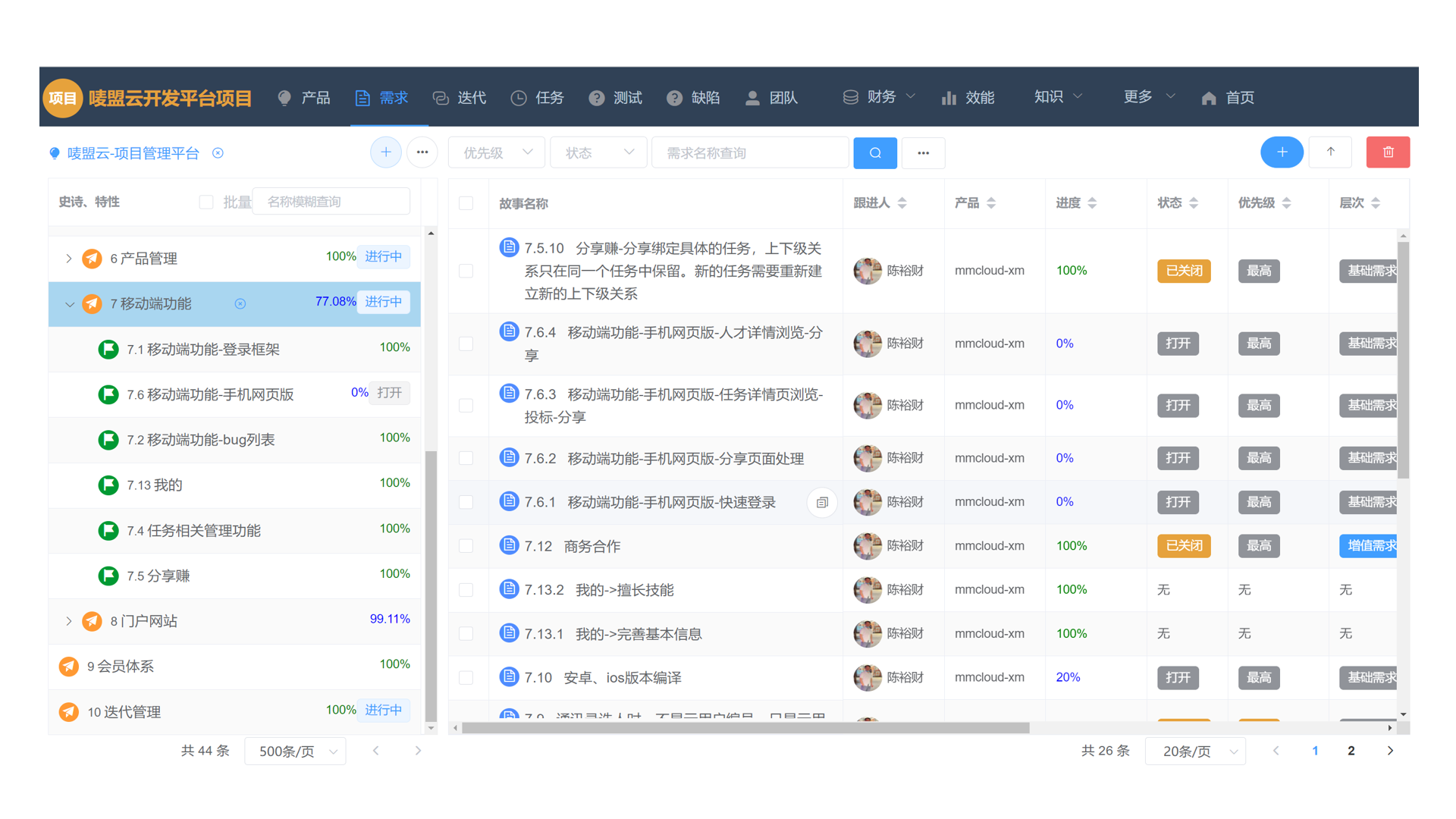Click the blue plus icon above the table
The image size is (1456, 819).
coord(1282,152)
